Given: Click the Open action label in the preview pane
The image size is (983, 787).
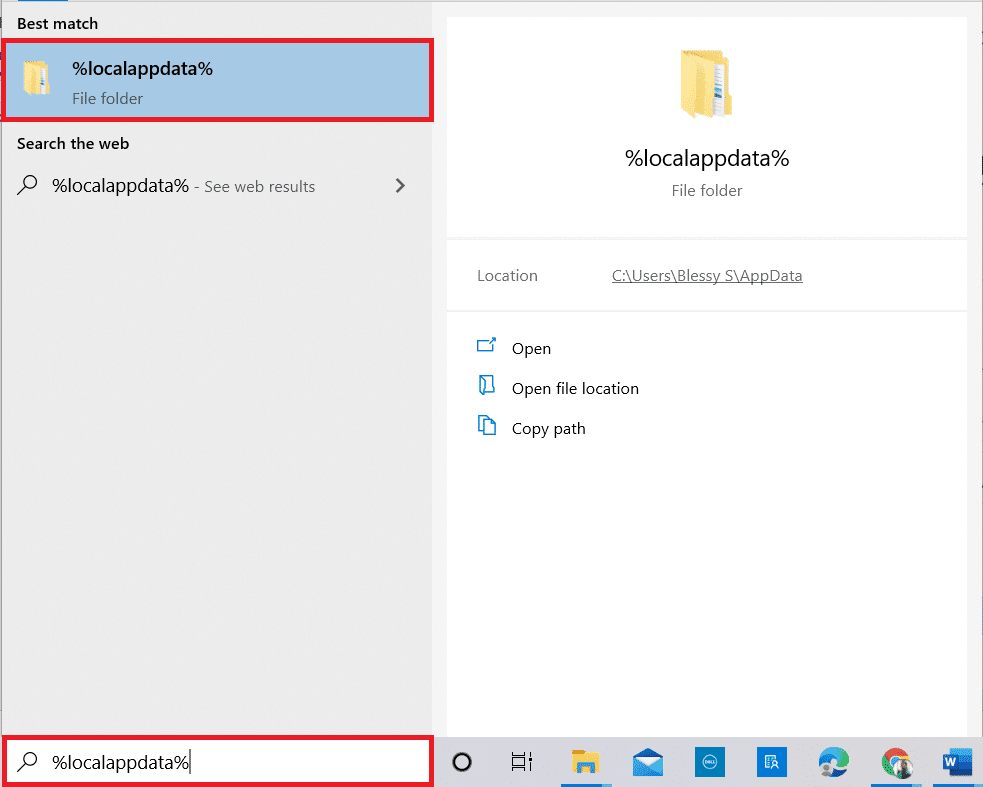Looking at the screenshot, I should pyautogui.click(x=531, y=348).
